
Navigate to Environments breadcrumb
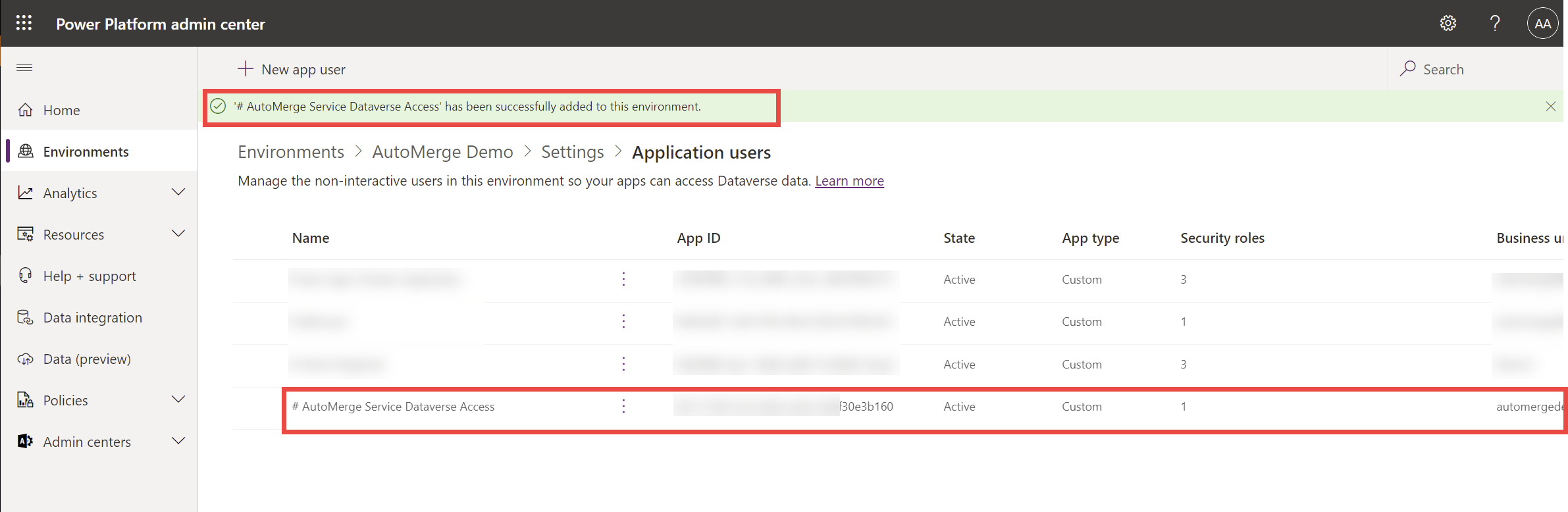(x=291, y=152)
